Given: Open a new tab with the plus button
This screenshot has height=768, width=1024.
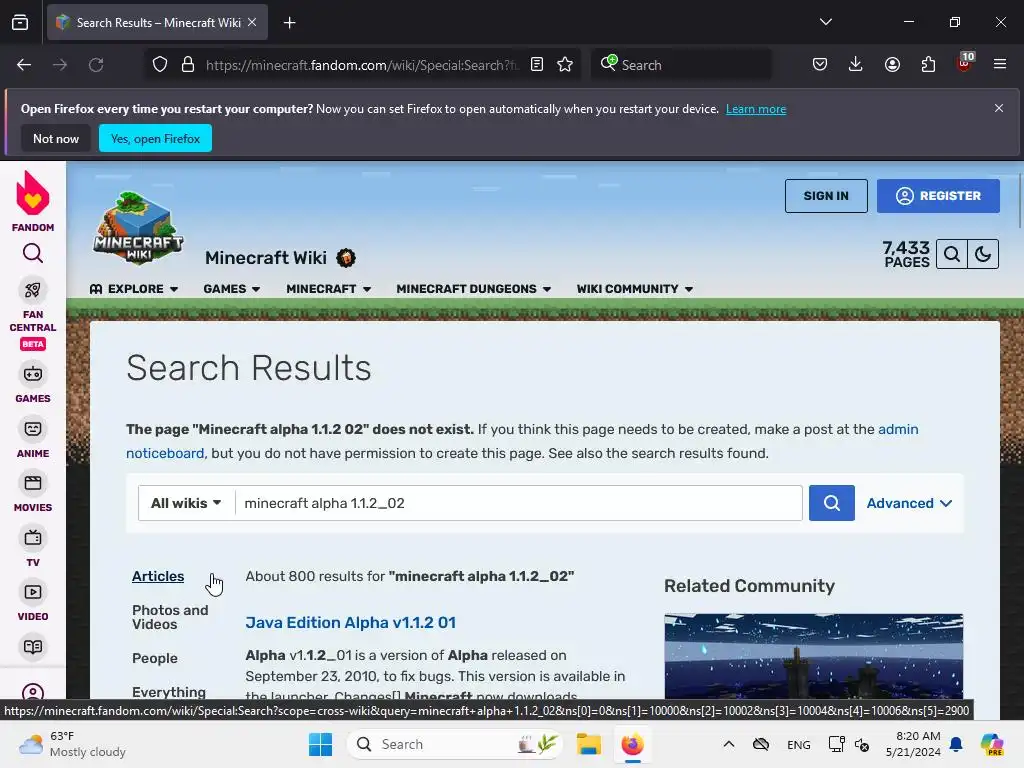Looking at the screenshot, I should (290, 23).
